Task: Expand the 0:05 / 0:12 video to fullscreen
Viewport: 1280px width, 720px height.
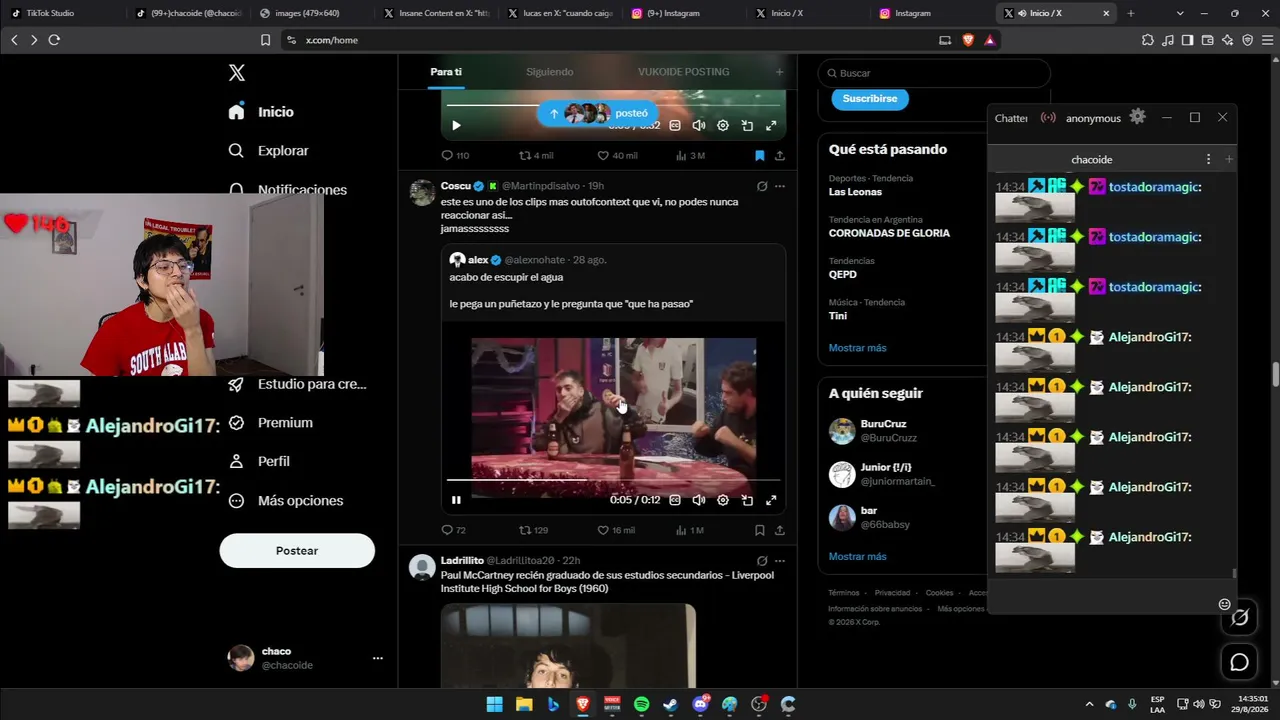Action: pyautogui.click(x=771, y=500)
